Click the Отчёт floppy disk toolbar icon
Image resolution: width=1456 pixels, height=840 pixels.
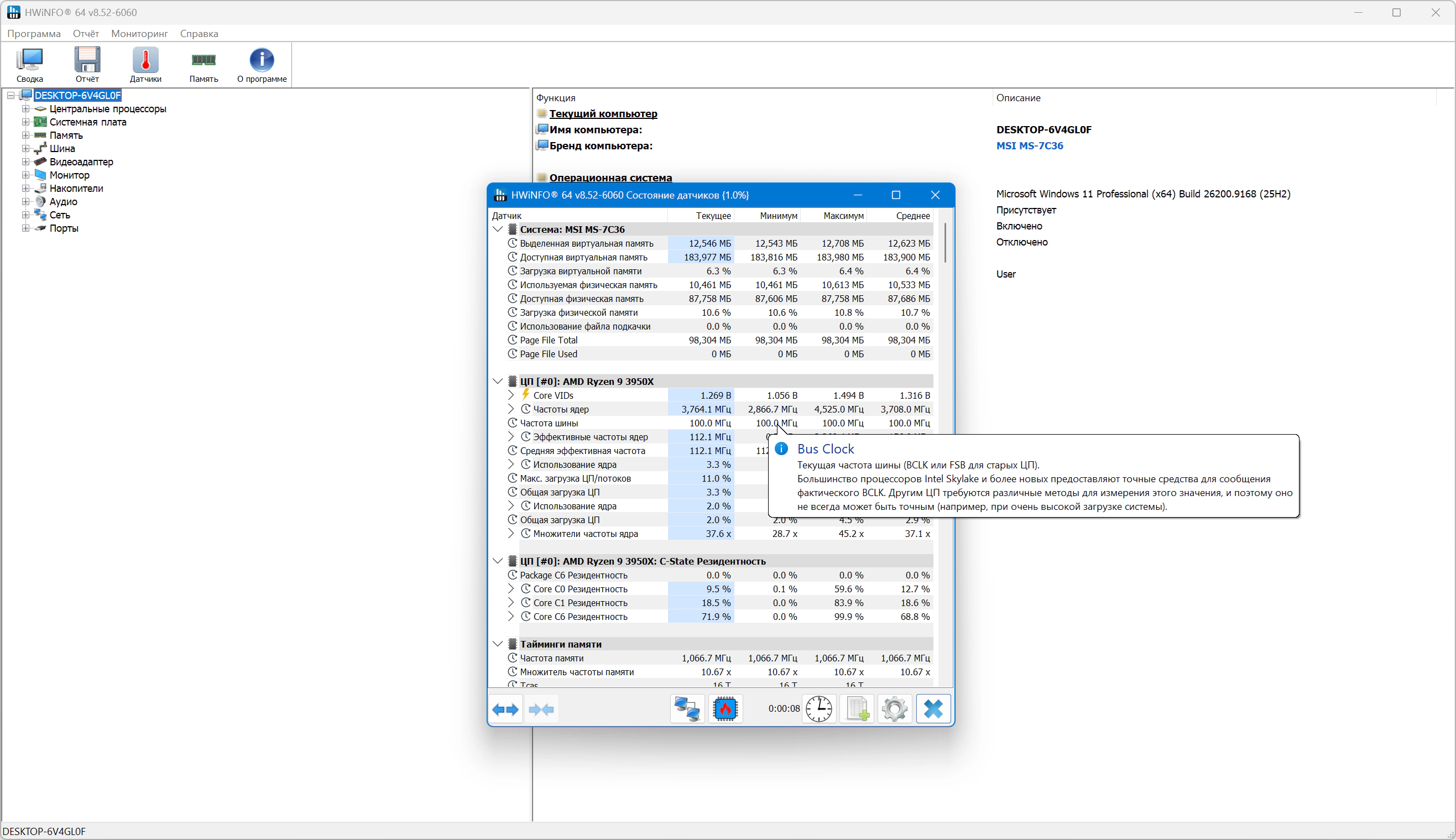pyautogui.click(x=87, y=65)
